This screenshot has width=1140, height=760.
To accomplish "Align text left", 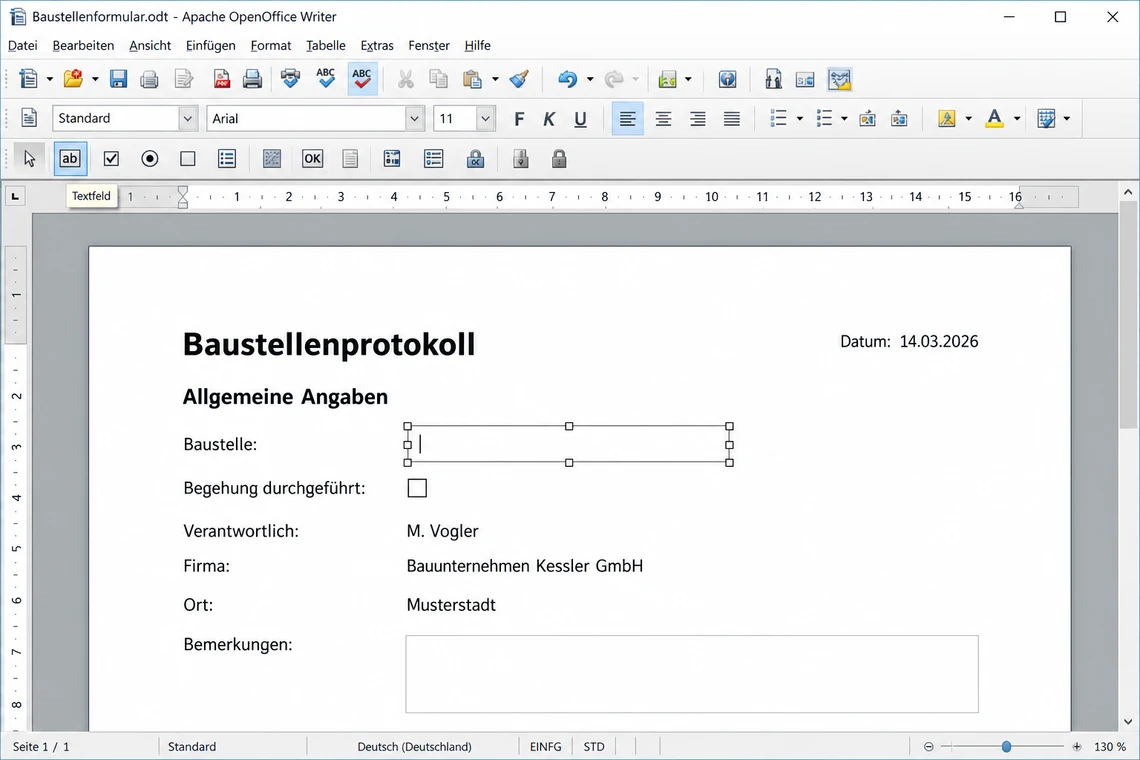I will tap(627, 119).
